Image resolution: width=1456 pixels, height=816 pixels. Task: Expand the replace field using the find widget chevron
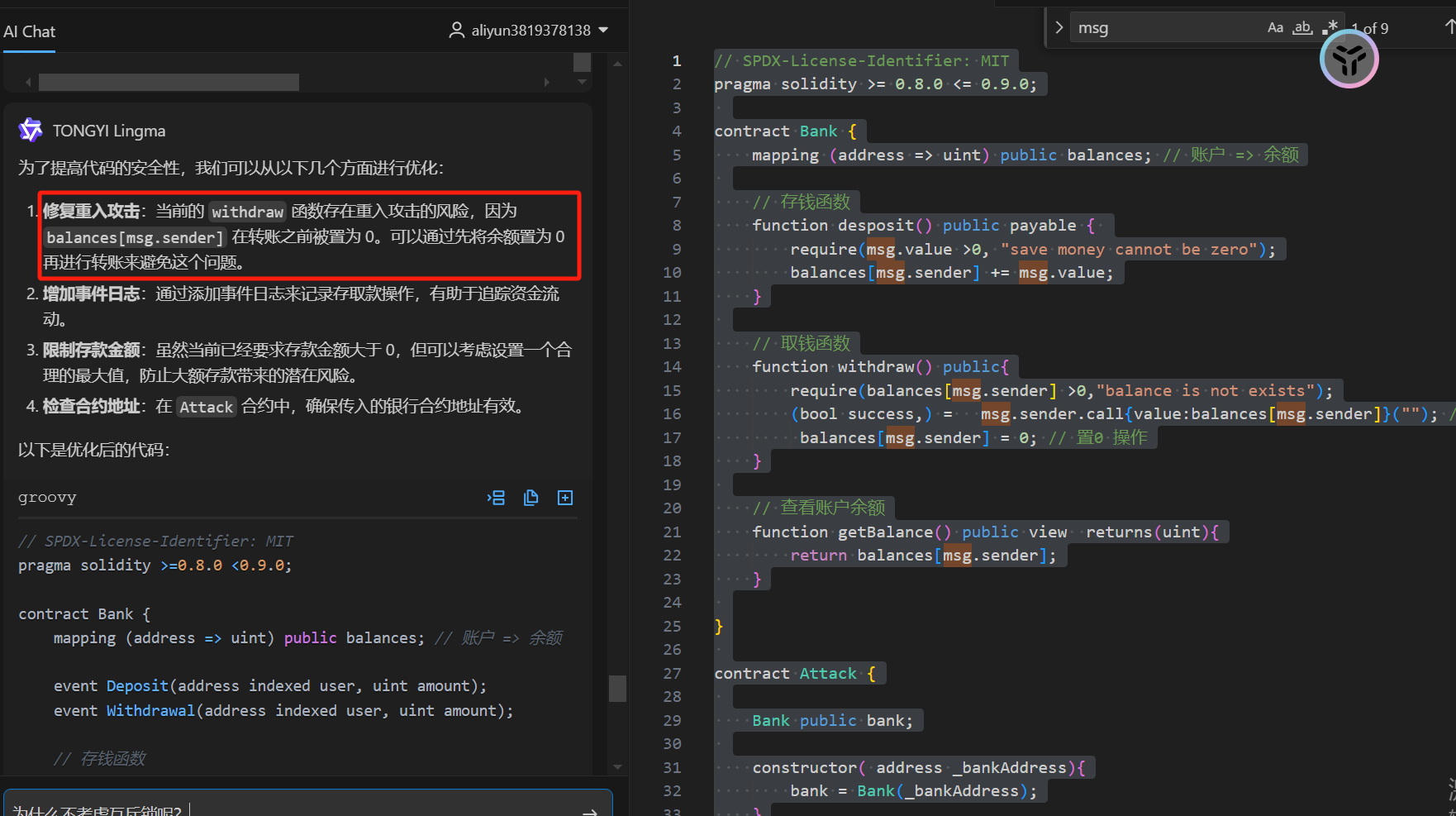[1059, 27]
